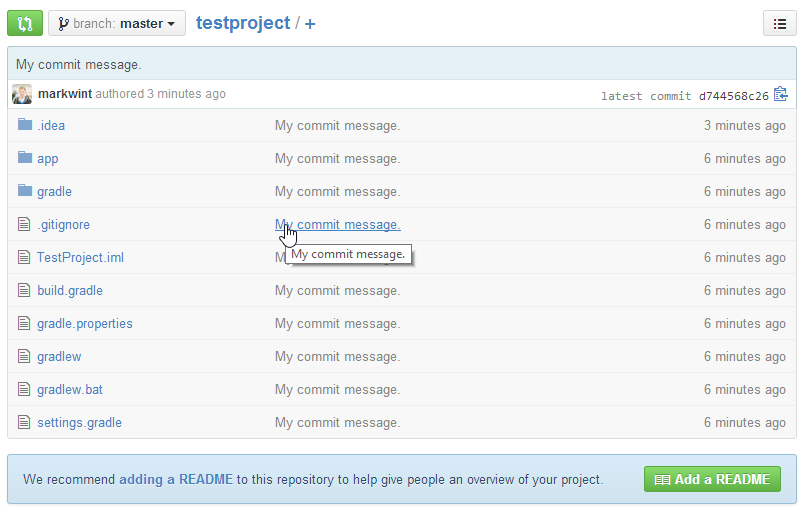The height and width of the screenshot is (516, 807).
Task: Open the settings.gradle file
Action: point(79,422)
